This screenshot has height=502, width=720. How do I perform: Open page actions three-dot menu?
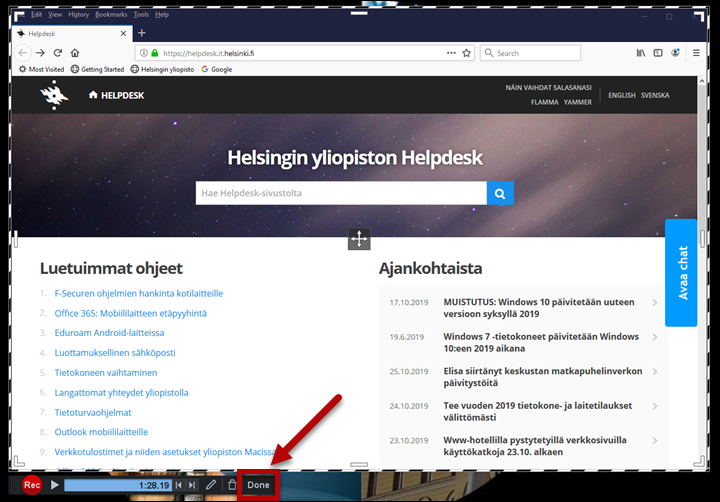(451, 53)
